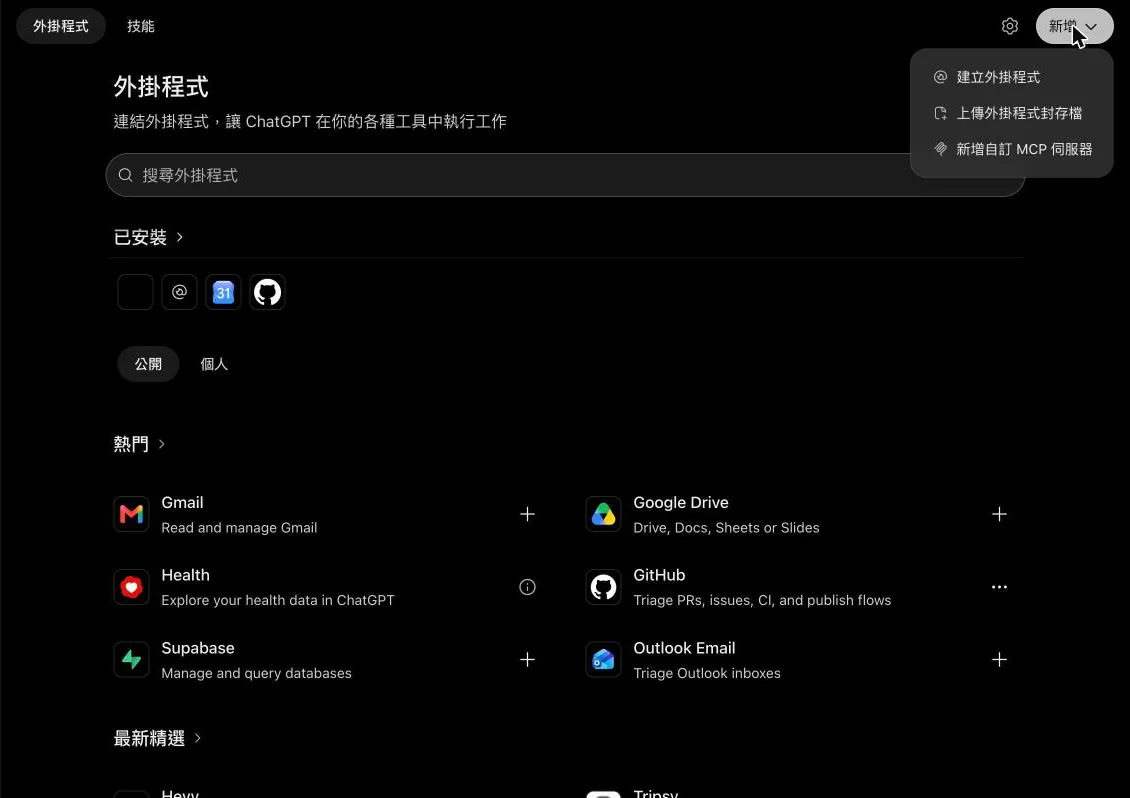Add the Gmail plugin with plus

[x=528, y=514]
